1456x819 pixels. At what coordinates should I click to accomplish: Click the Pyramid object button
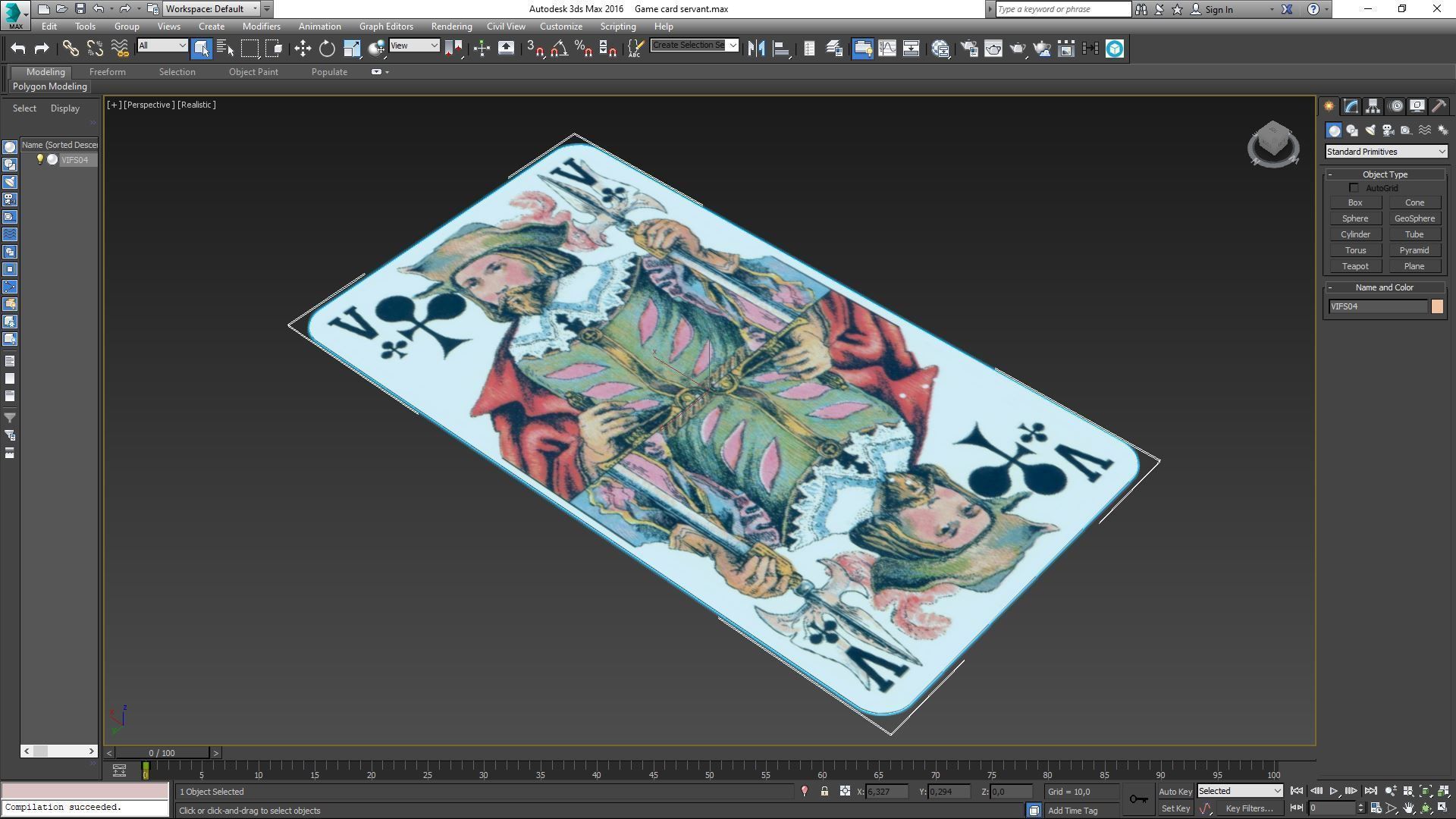tap(1414, 250)
